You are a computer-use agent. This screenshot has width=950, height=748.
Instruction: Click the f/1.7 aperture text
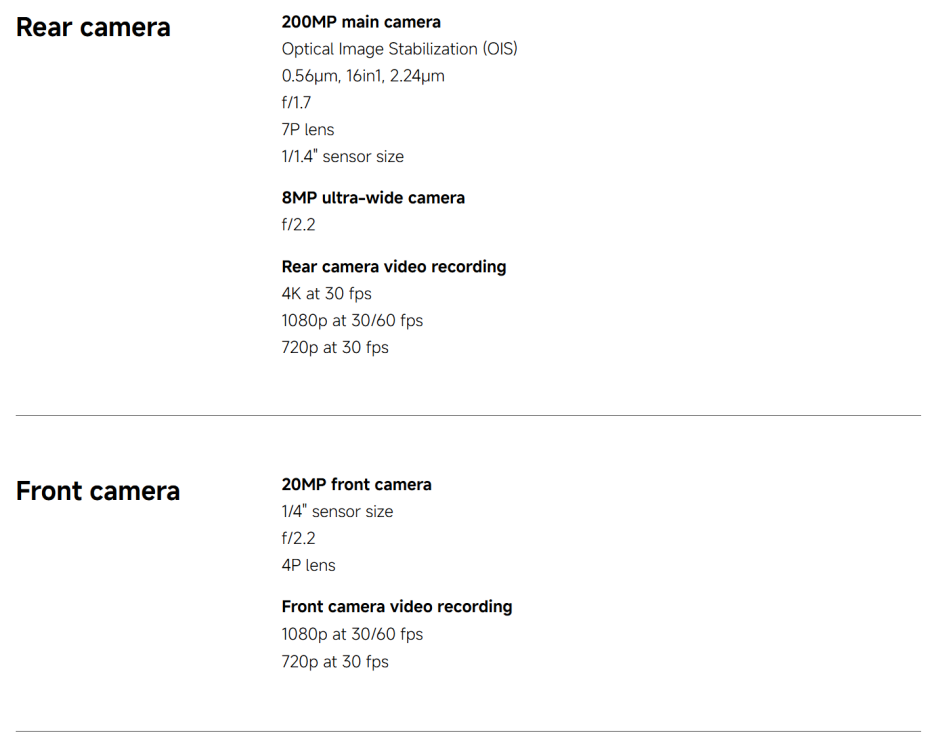point(296,103)
